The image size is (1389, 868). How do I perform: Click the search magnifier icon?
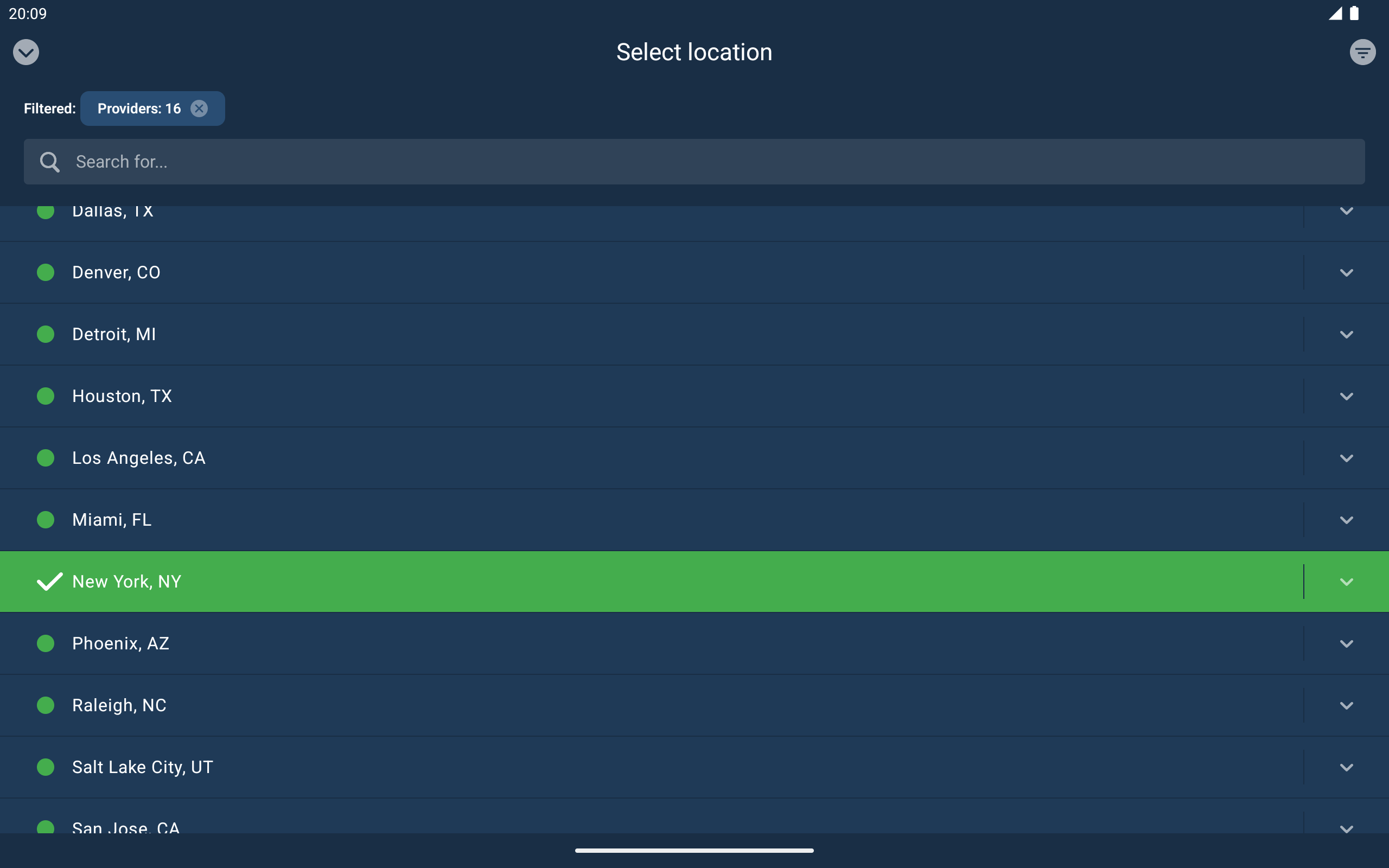(50, 161)
